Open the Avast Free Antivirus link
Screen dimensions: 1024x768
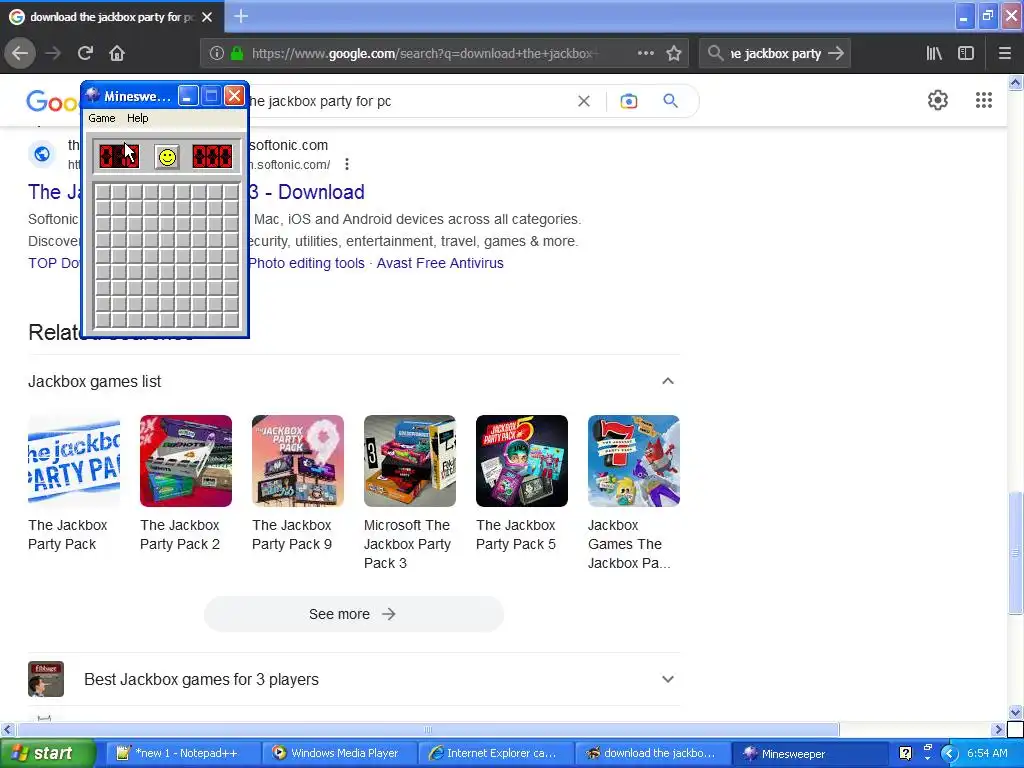440,263
